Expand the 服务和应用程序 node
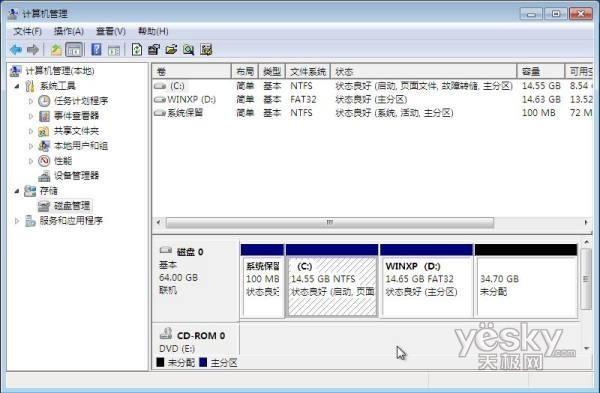Image resolution: width=600 pixels, height=393 pixels. pos(16,221)
